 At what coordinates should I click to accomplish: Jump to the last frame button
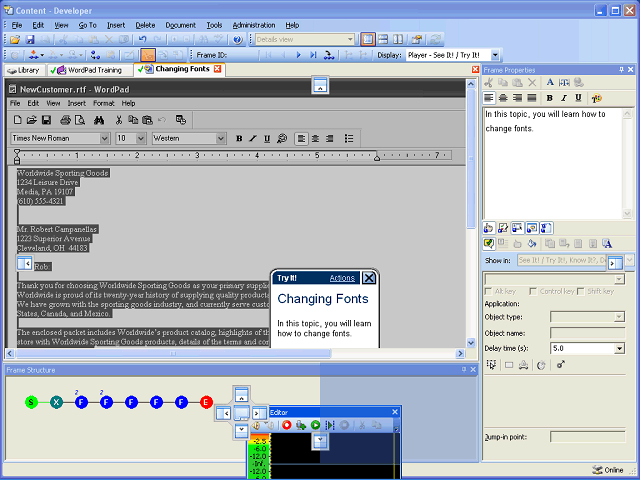[313, 55]
